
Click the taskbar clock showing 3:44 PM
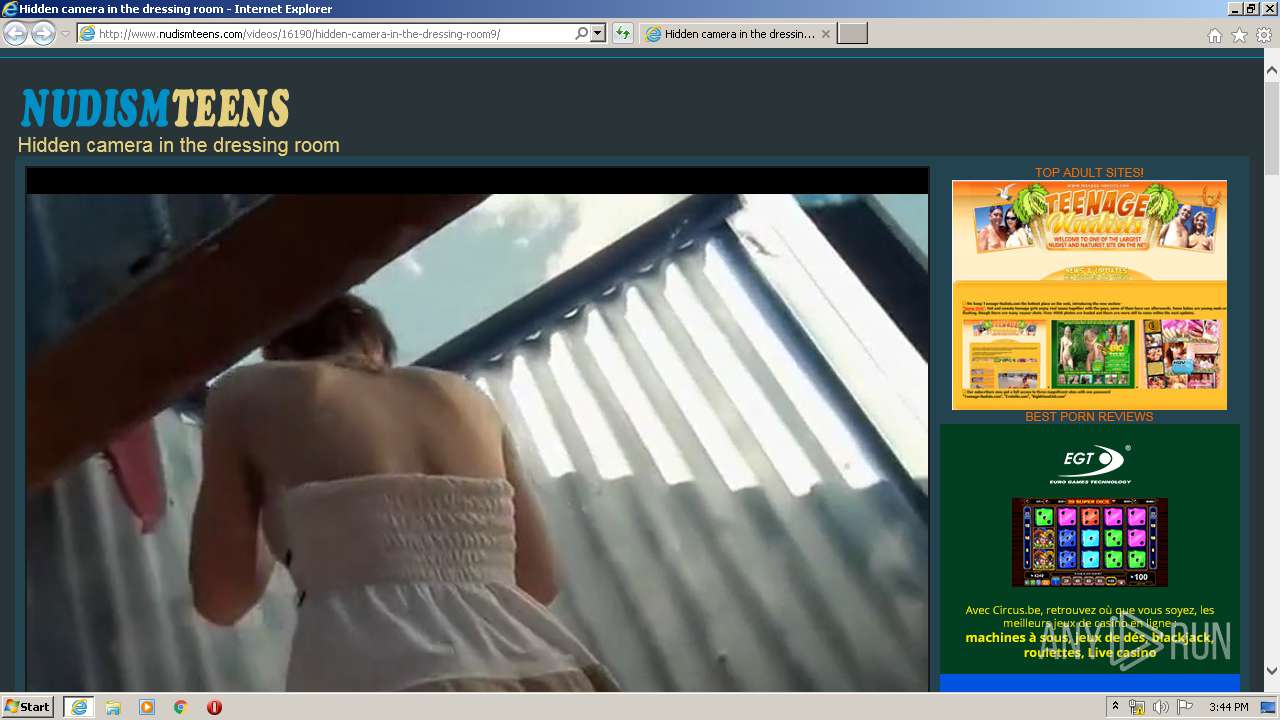[x=1228, y=707]
